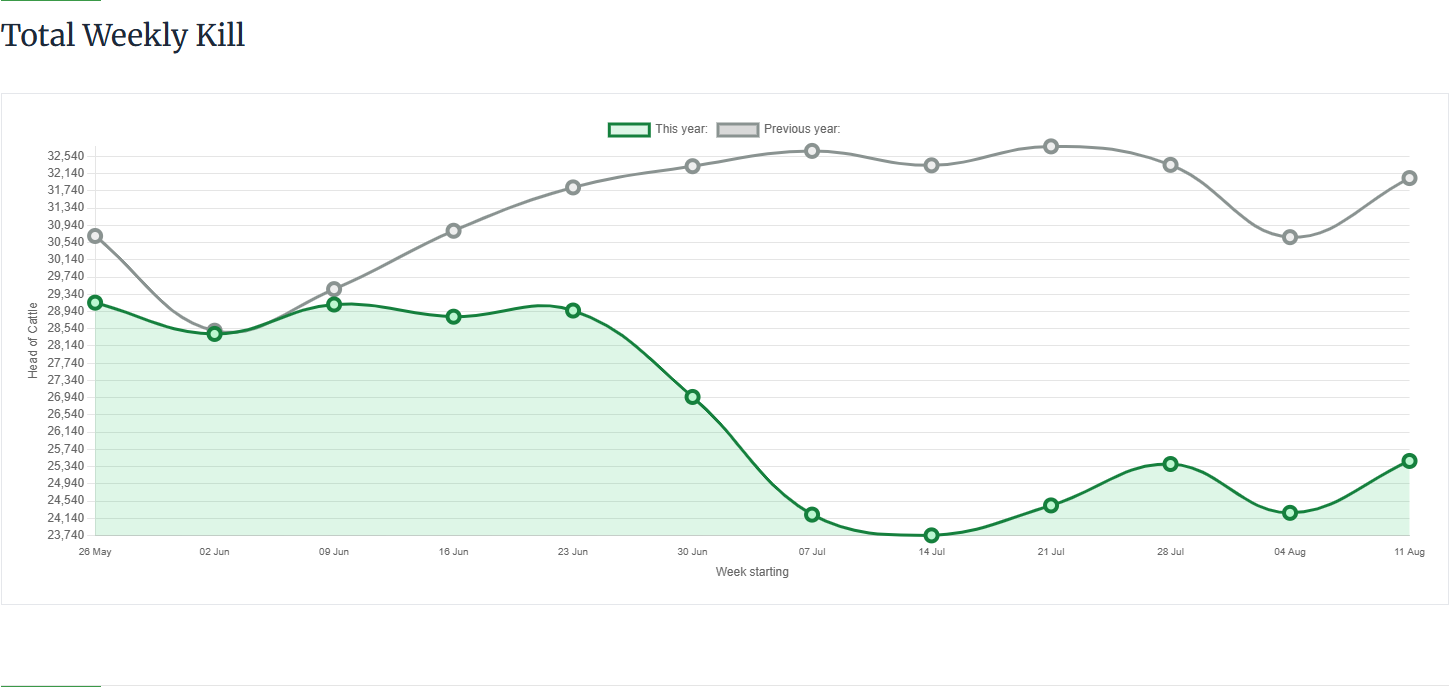
Task: Click the Week starting axis title
Action: pos(752,572)
